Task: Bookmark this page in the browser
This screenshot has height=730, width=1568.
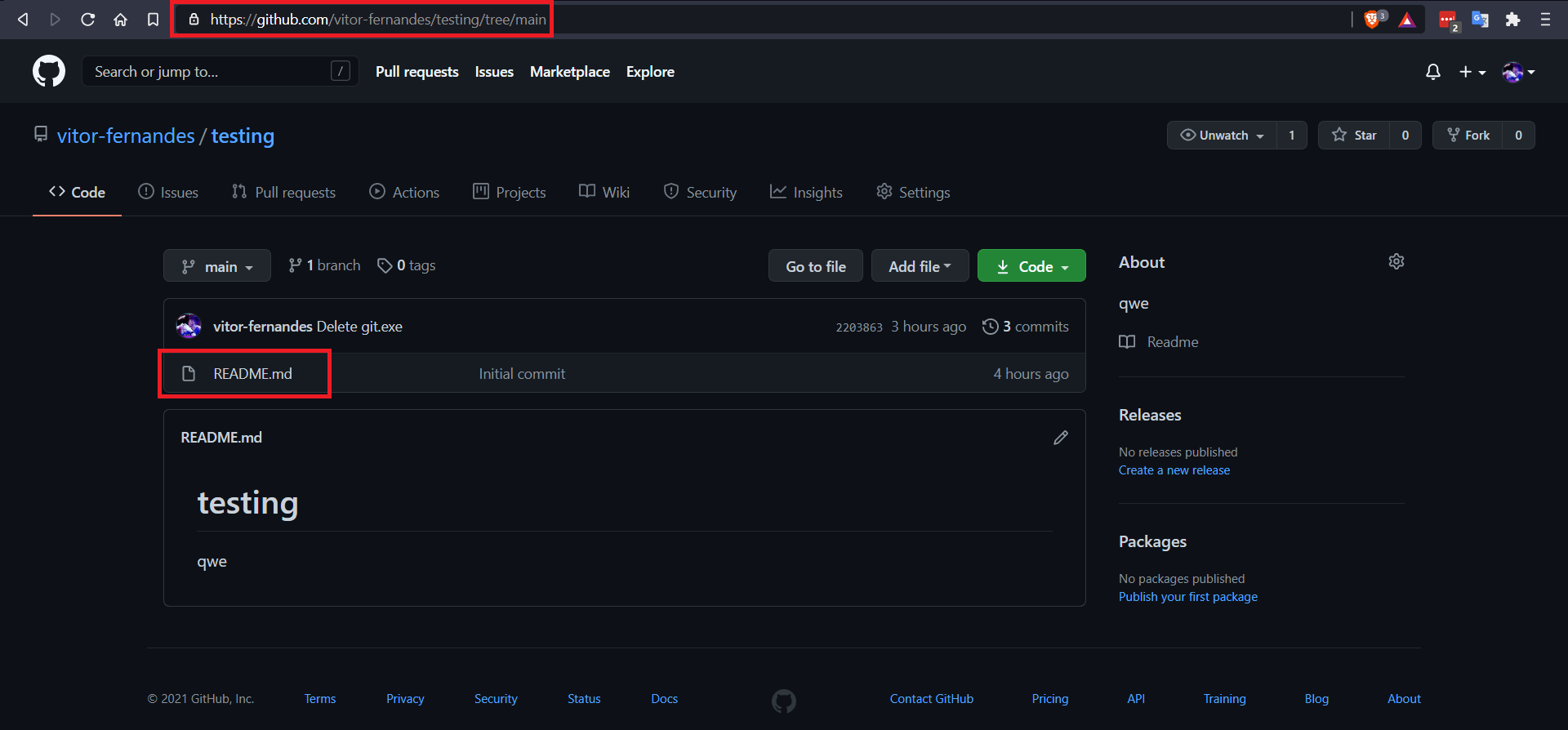Action: 153,20
